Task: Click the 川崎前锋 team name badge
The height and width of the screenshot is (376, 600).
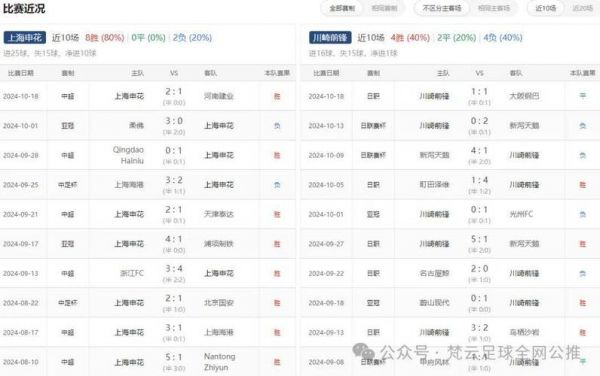Action: click(330, 37)
